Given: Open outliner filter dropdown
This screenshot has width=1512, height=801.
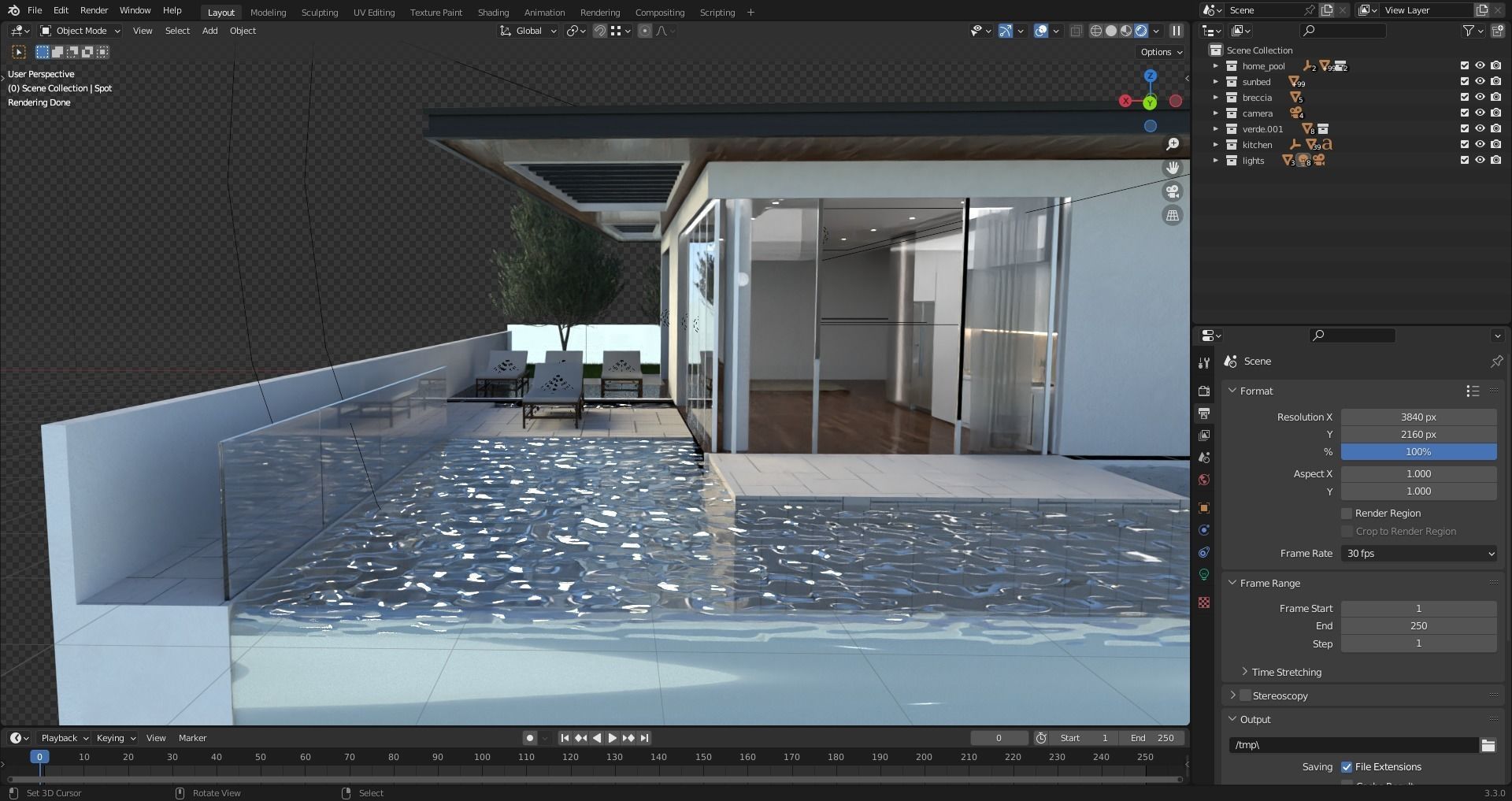Looking at the screenshot, I should point(1473,31).
